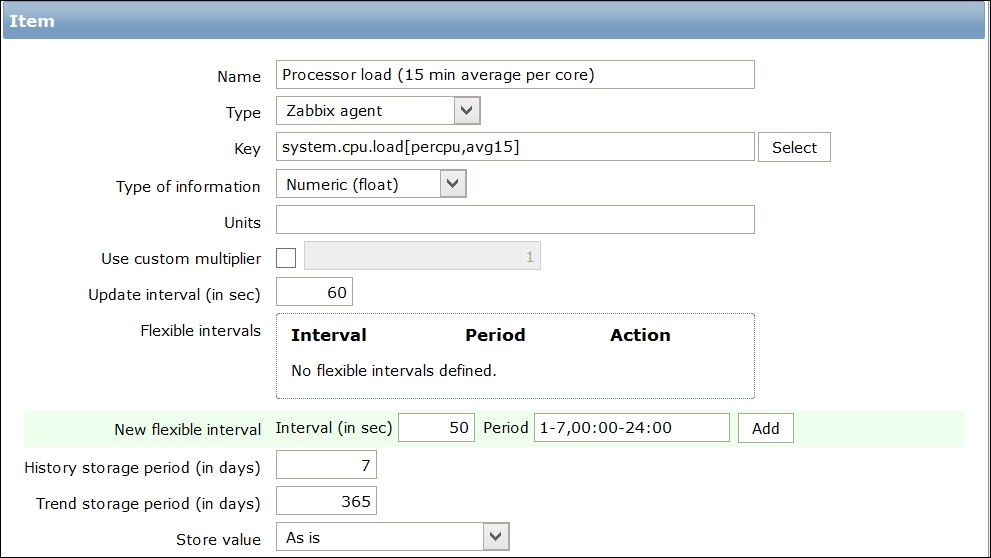The height and width of the screenshot is (558, 991).
Task: Click the Period field containing 1-7,00:00-24:00
Action: (x=632, y=428)
